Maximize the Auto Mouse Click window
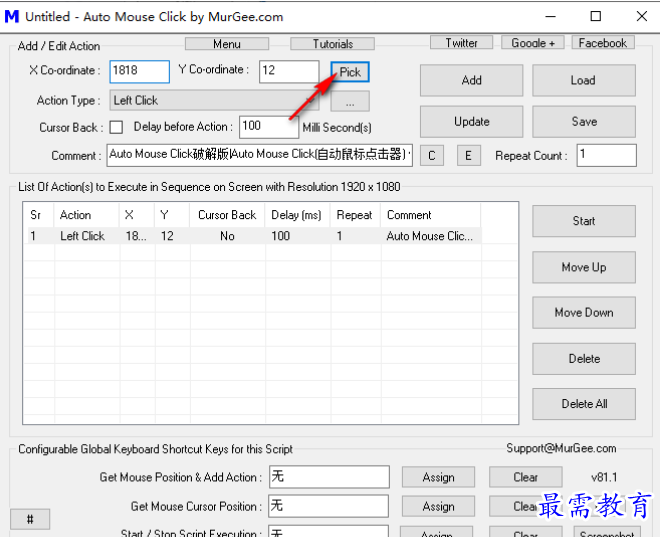Viewport: 660px width, 537px height. coord(596,16)
